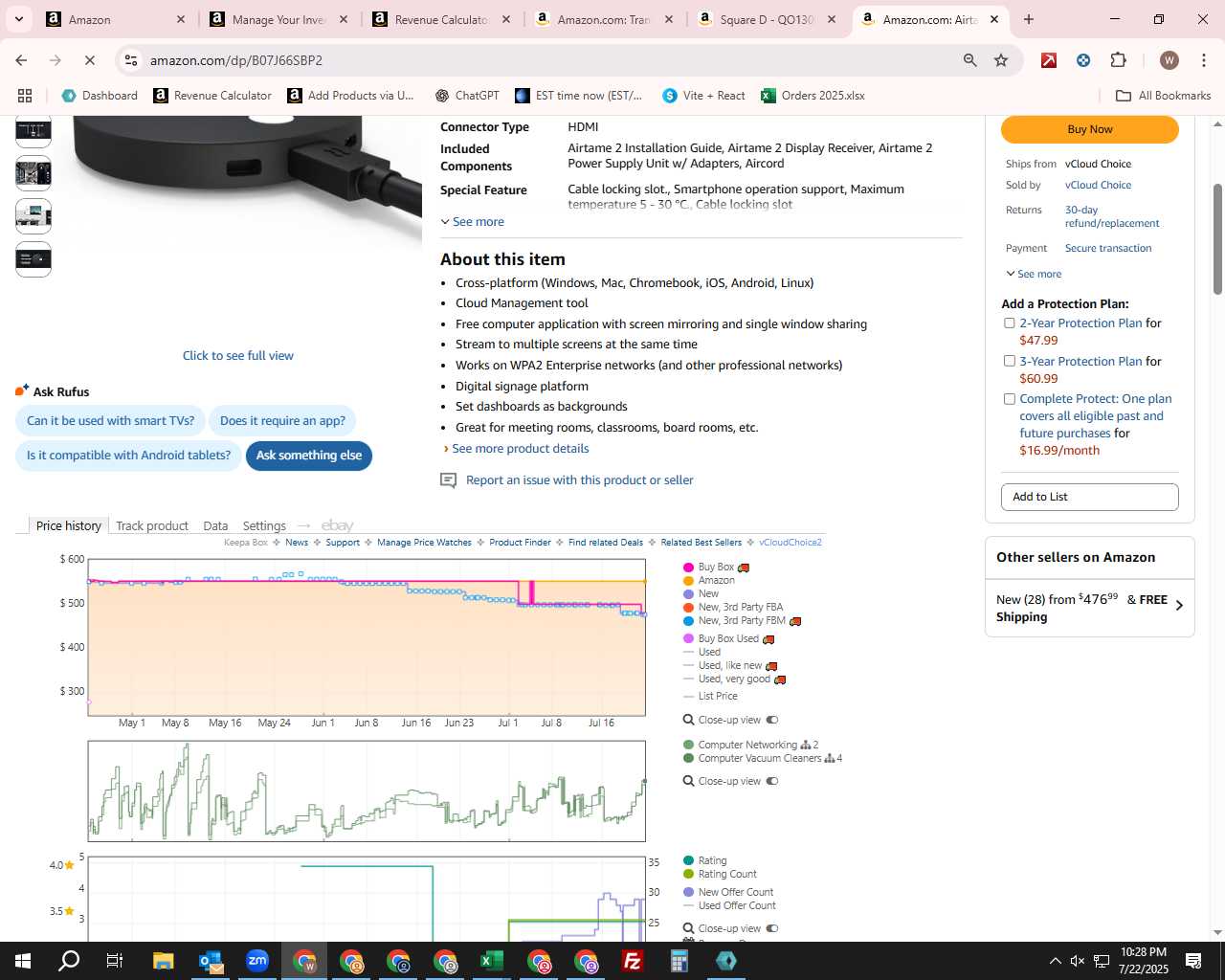Open site information icon in address bar
The image size is (1225, 980).
point(131,60)
